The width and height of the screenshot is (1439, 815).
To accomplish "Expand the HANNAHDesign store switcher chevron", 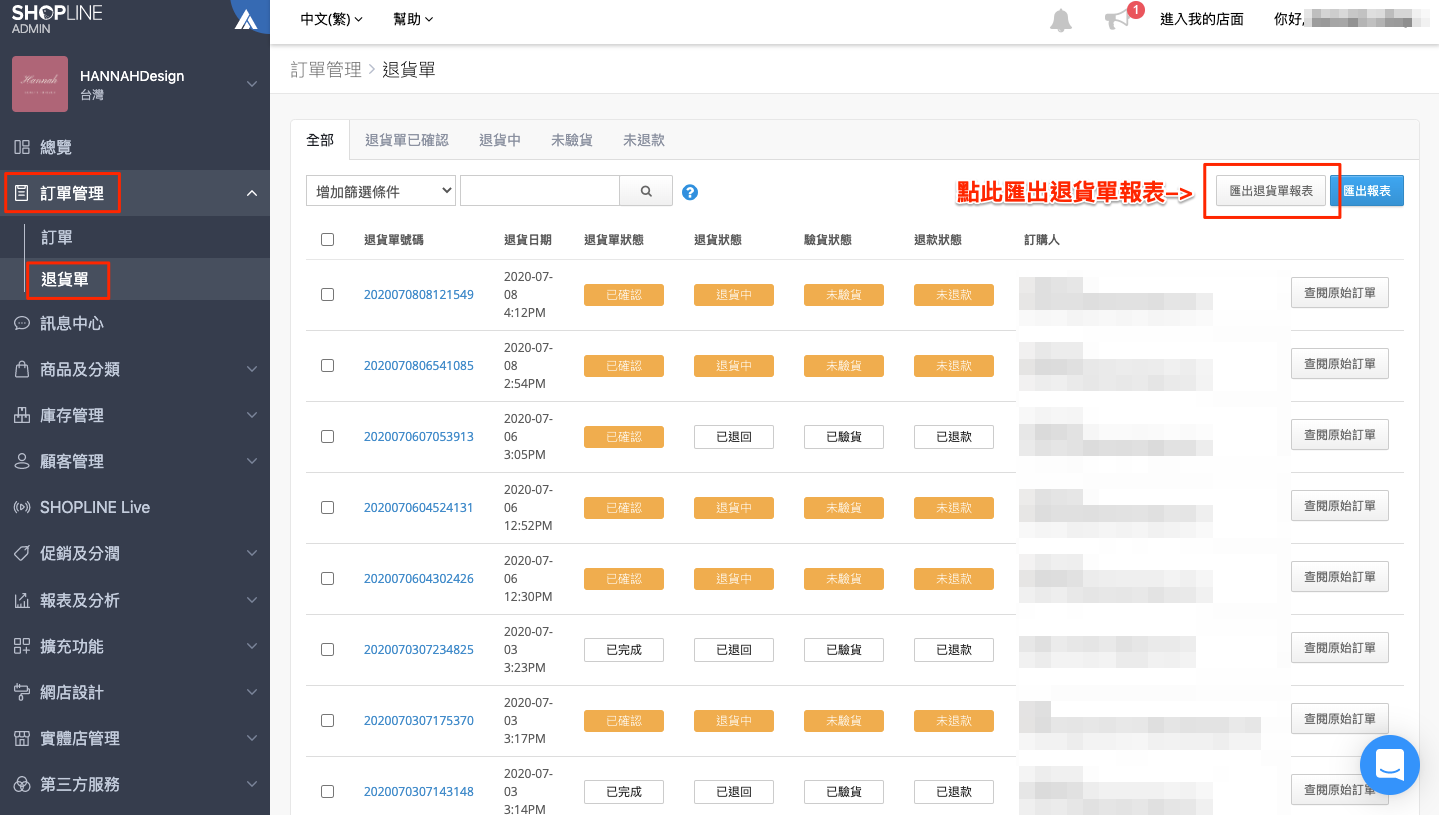I will (252, 84).
